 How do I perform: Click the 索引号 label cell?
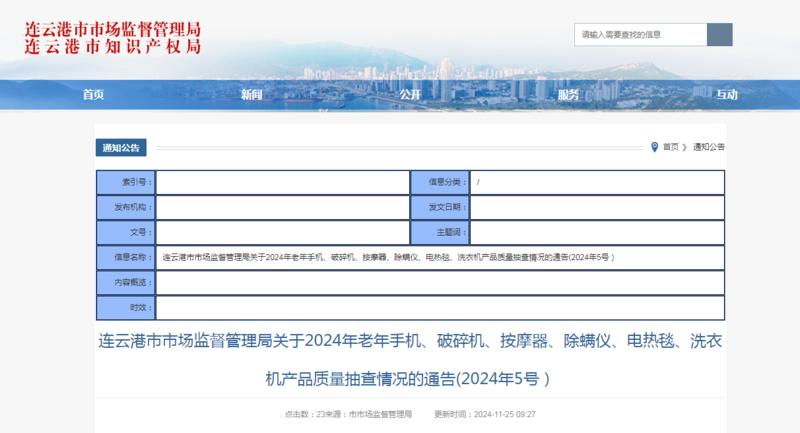tap(126, 182)
